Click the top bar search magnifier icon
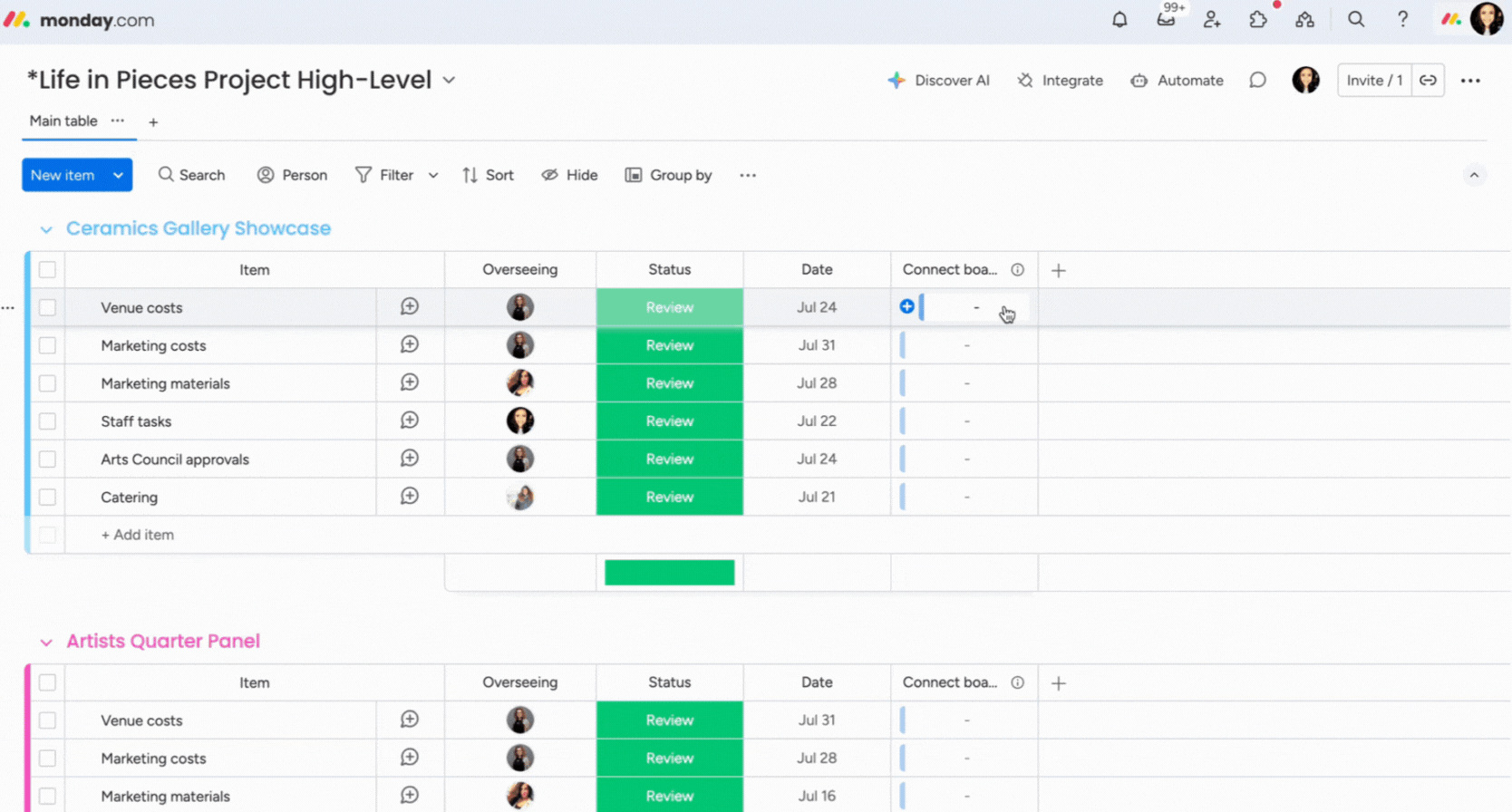This screenshot has width=1512, height=812. pyautogui.click(x=1356, y=20)
